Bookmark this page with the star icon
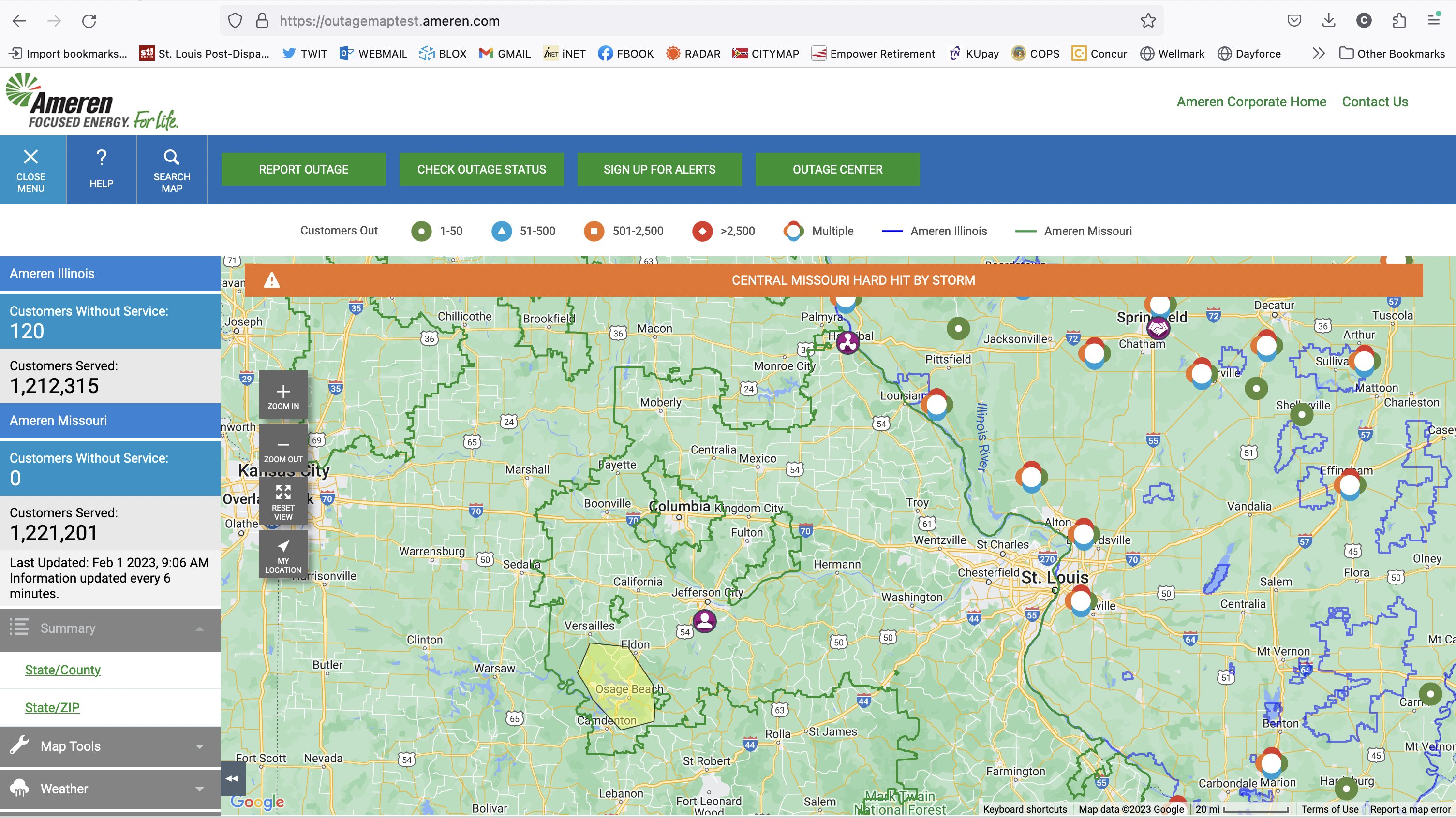This screenshot has width=1456, height=818. 1148,21
